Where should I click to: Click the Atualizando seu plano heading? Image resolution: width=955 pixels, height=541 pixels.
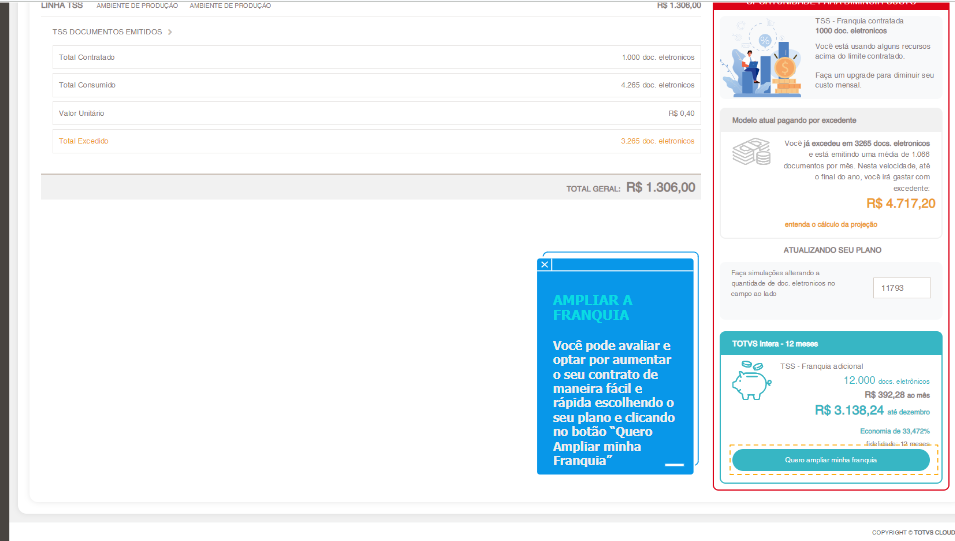coord(832,250)
